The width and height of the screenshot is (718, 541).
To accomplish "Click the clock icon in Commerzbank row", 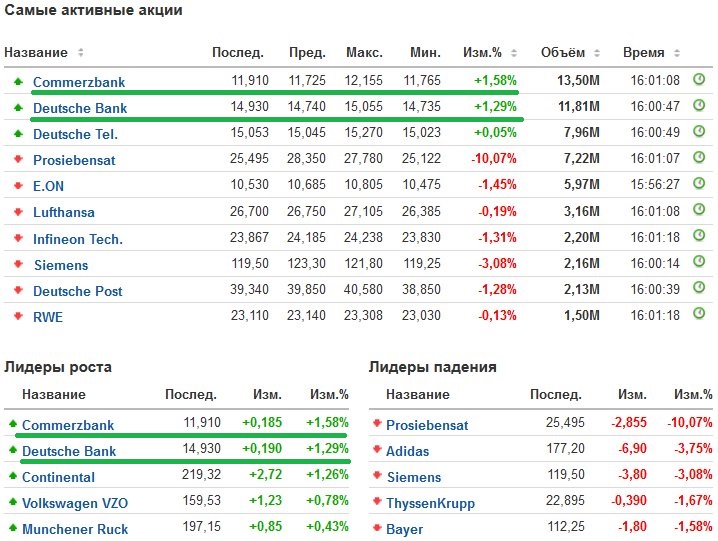I will click(699, 80).
